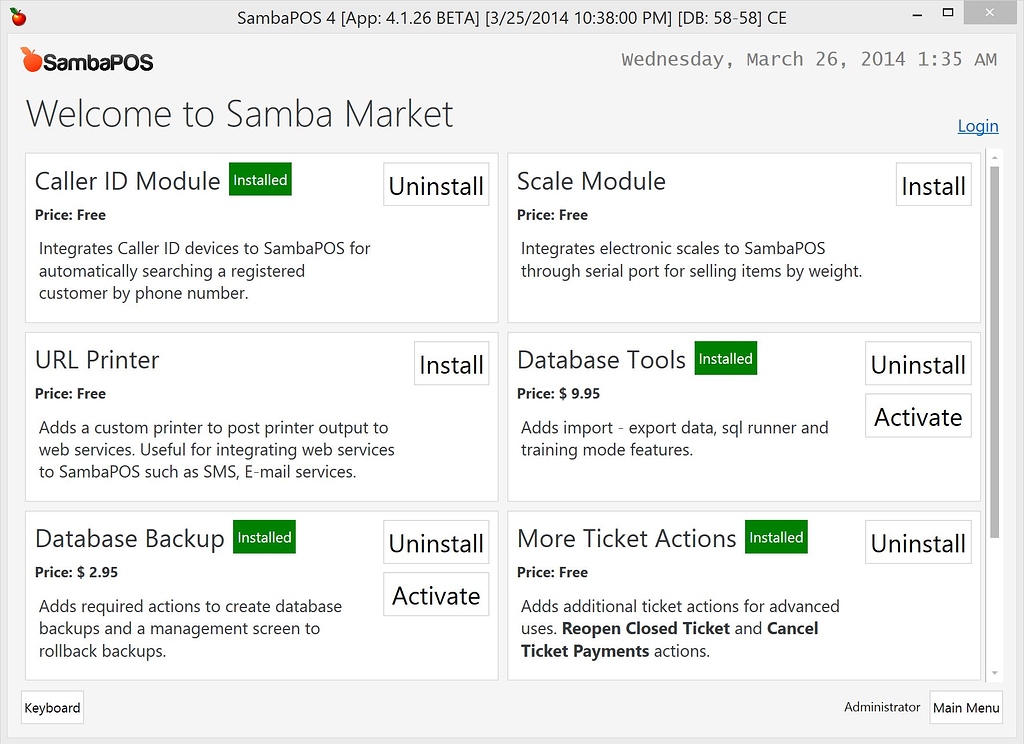This screenshot has width=1024, height=744.
Task: Click the Installed badge on Database Tools
Action: pyautogui.click(x=725, y=358)
